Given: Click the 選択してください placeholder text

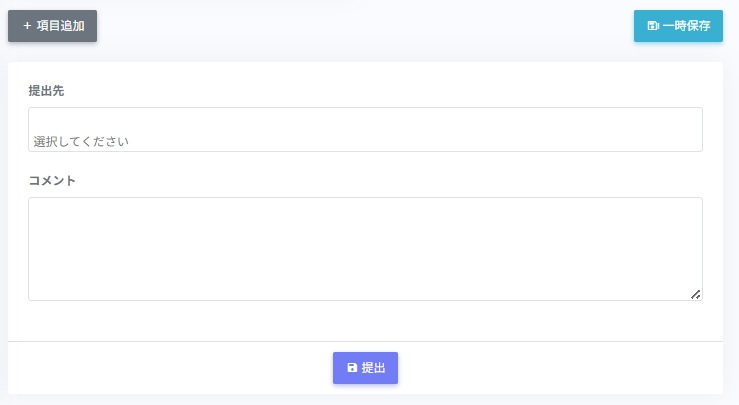Looking at the screenshot, I should click(81, 141).
